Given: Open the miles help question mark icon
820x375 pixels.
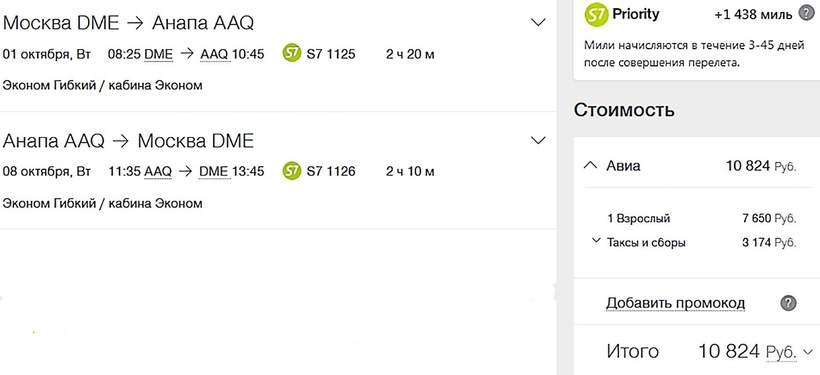Looking at the screenshot, I should point(806,14).
